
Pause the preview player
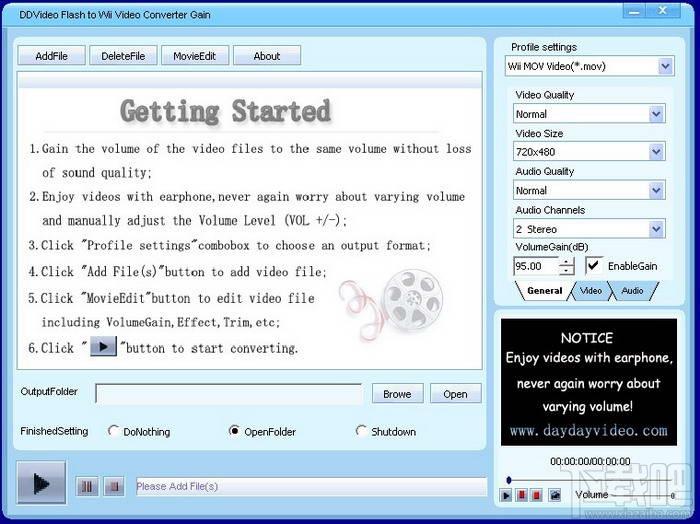click(x=521, y=495)
